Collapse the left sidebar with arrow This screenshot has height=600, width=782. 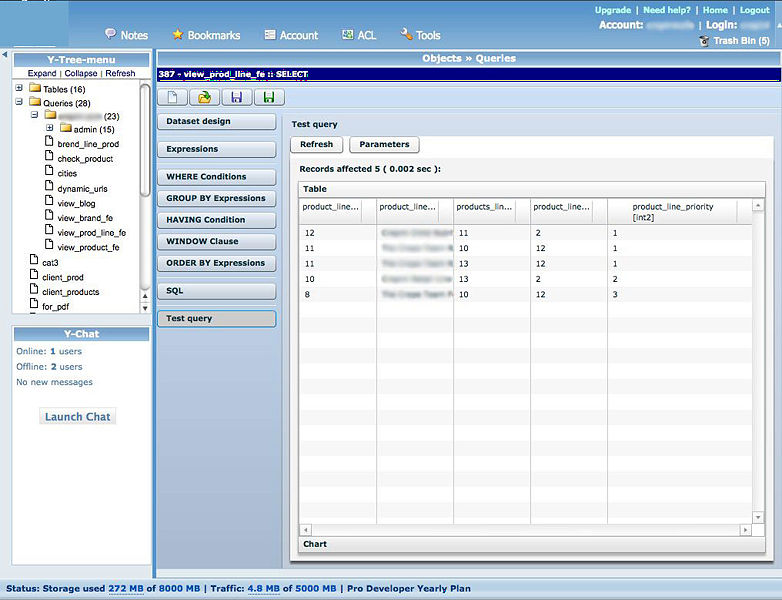pos(4,55)
